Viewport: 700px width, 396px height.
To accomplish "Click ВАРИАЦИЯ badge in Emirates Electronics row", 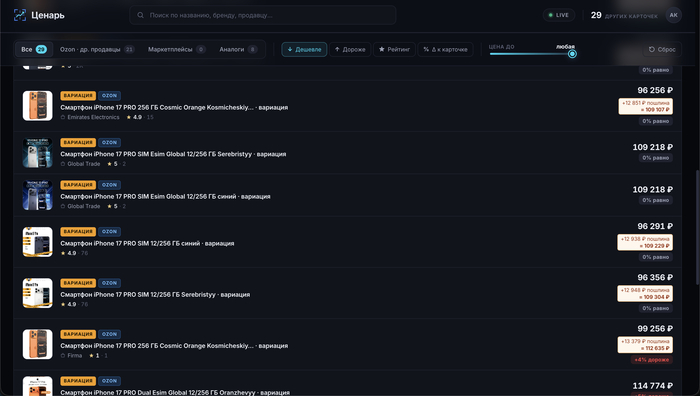I will point(78,96).
